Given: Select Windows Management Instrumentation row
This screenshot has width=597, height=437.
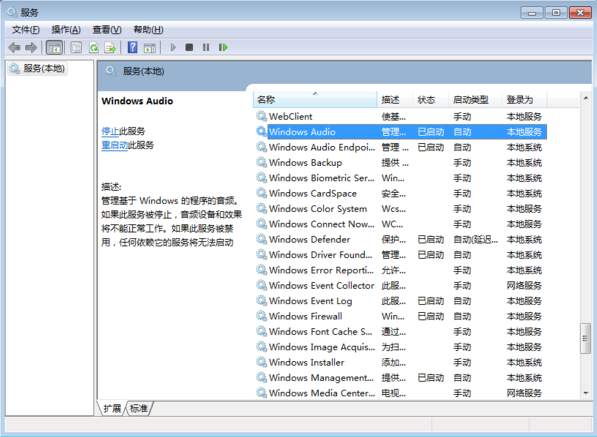Looking at the screenshot, I should click(x=401, y=377).
